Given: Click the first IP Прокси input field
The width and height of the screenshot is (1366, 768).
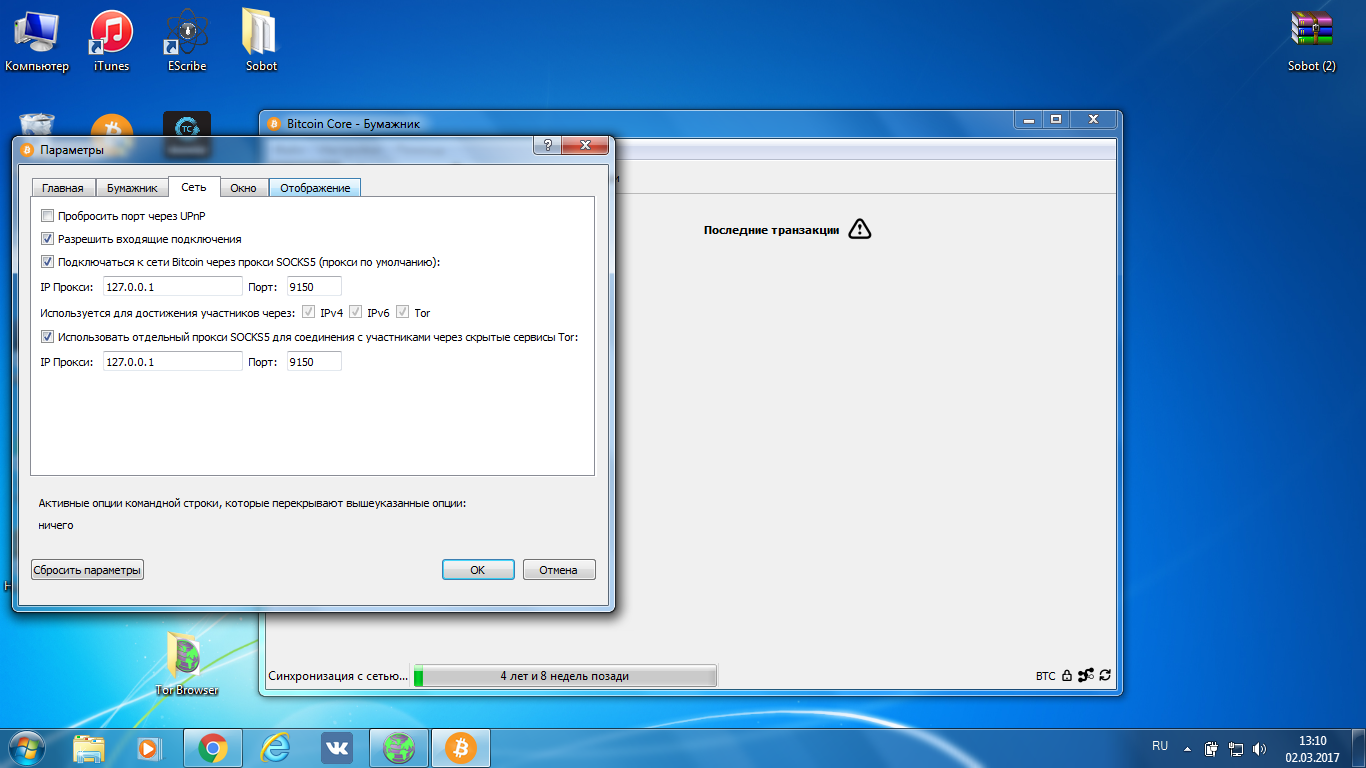Looking at the screenshot, I should [172, 287].
